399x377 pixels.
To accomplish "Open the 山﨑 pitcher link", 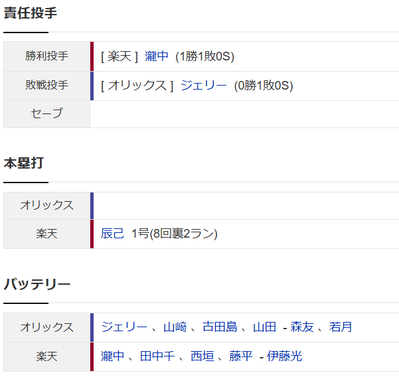I will (x=175, y=327).
